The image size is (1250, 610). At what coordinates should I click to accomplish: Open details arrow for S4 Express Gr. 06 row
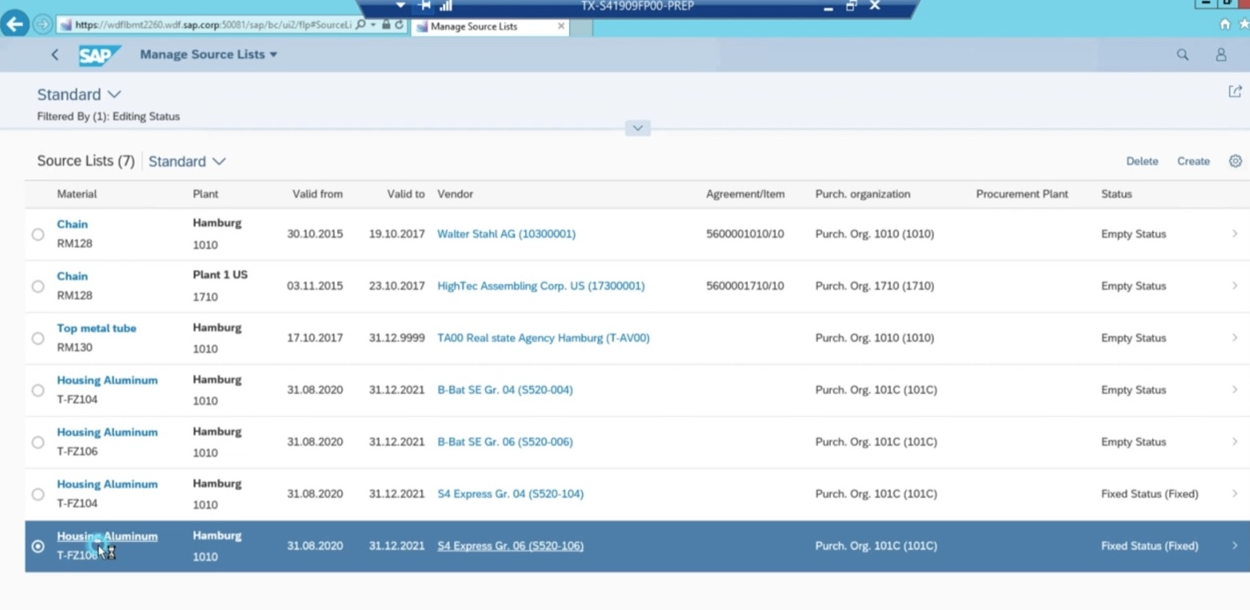point(1235,546)
